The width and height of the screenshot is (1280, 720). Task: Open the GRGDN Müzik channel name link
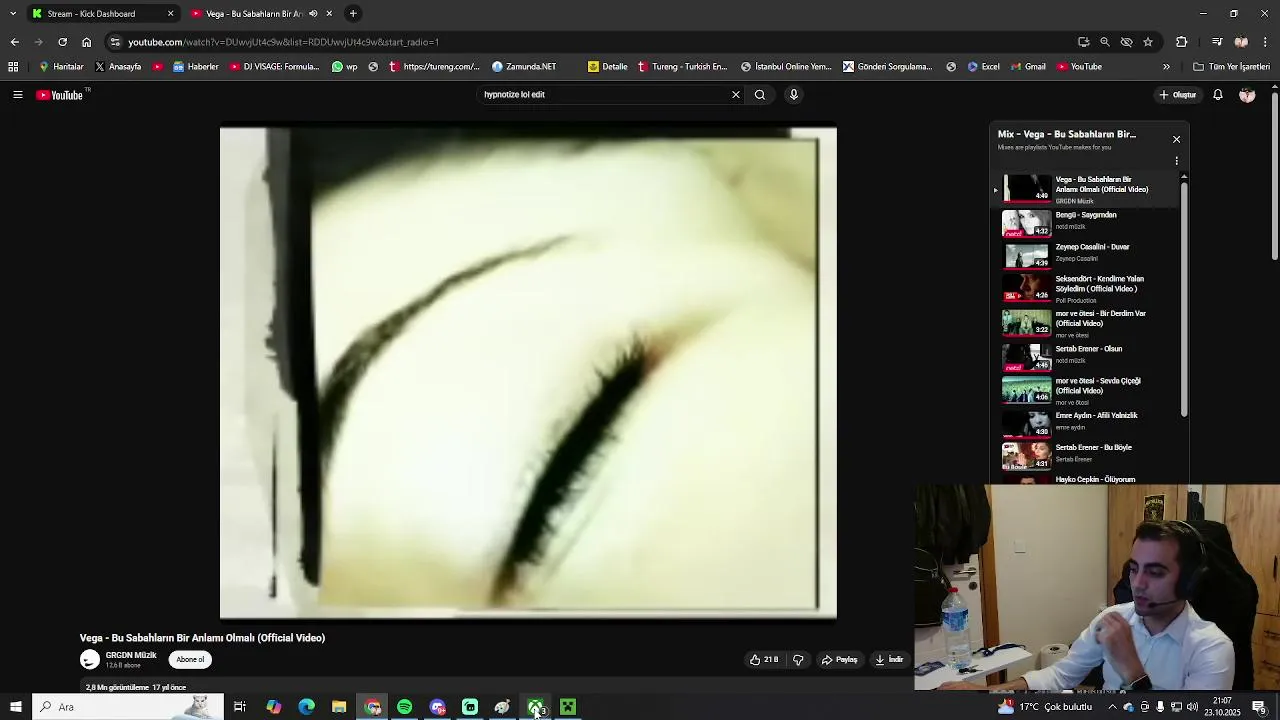131,656
